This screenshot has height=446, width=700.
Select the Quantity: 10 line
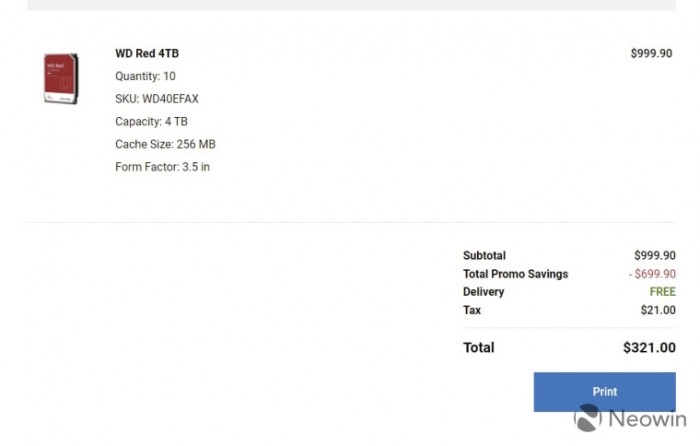pos(145,76)
